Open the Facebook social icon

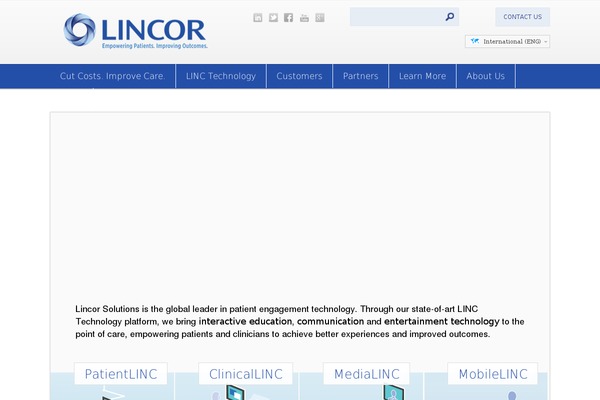(289, 18)
